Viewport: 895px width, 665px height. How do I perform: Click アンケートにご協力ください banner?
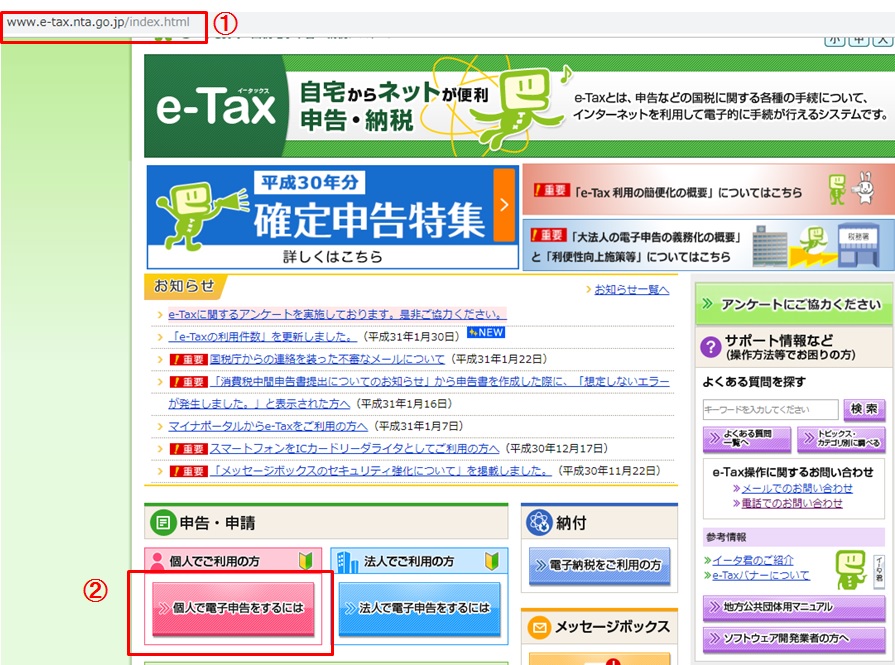pos(794,304)
